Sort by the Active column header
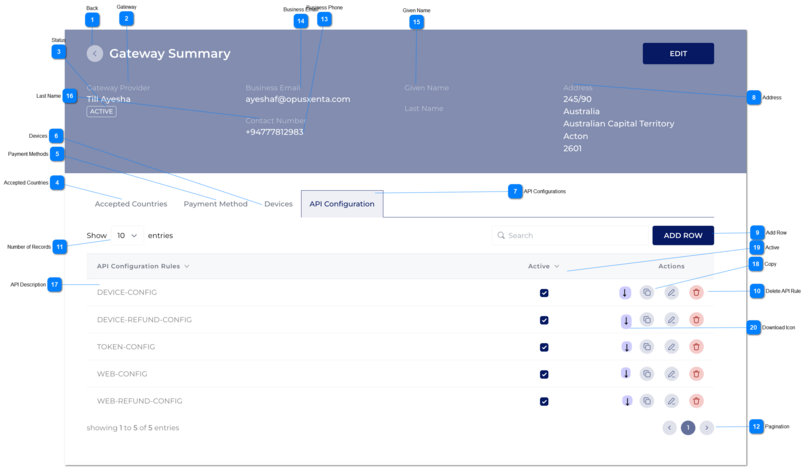The width and height of the screenshot is (806, 468). [543, 266]
